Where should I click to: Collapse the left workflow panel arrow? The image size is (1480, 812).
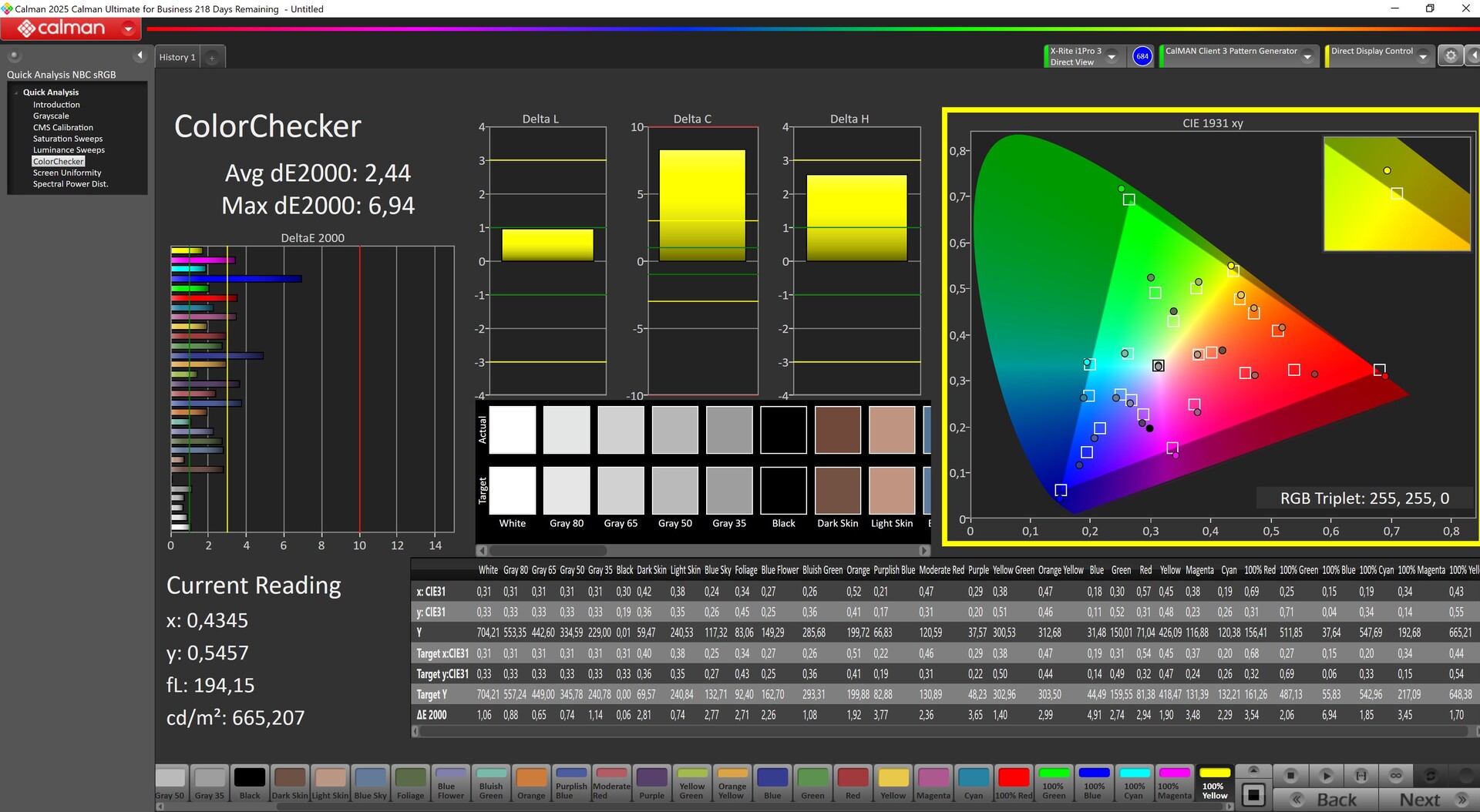[x=140, y=55]
